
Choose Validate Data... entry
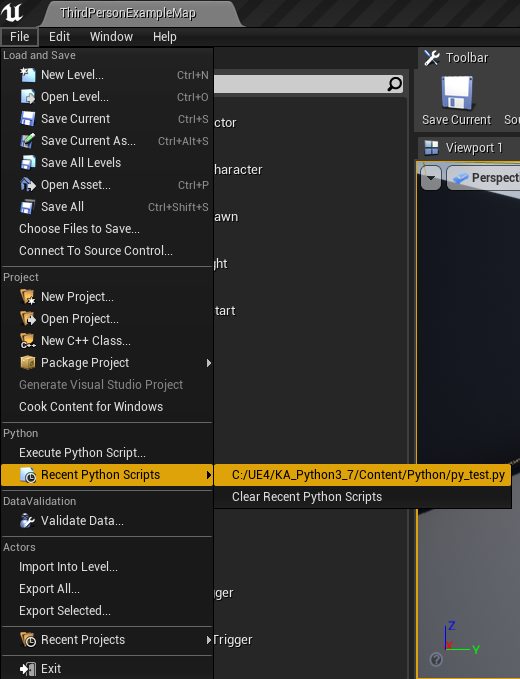(x=107, y=521)
